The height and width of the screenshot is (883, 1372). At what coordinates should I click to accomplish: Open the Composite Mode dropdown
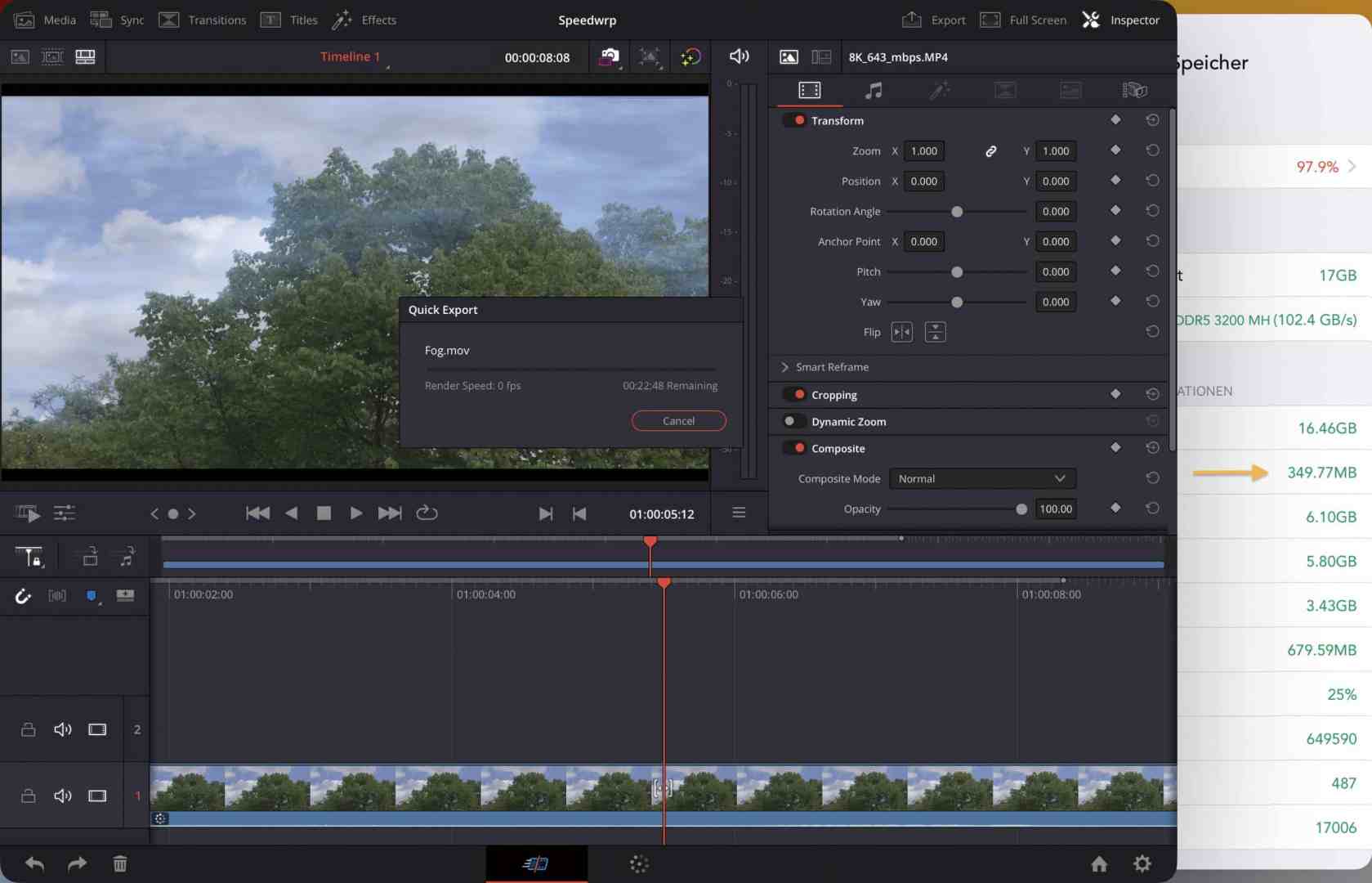pyautogui.click(x=981, y=478)
